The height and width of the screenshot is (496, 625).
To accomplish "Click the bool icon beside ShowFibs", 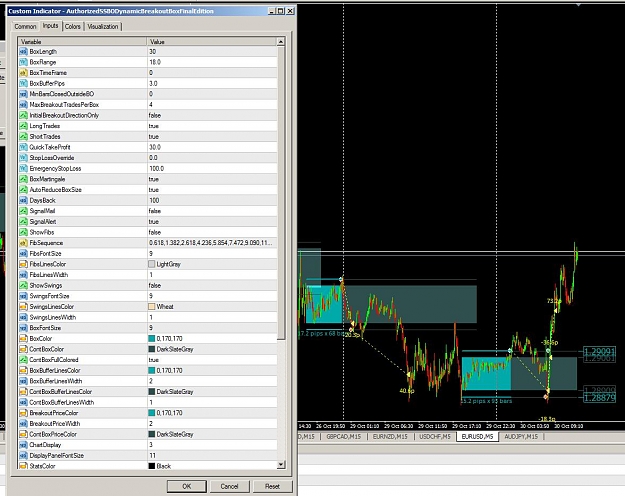I will click(24, 232).
